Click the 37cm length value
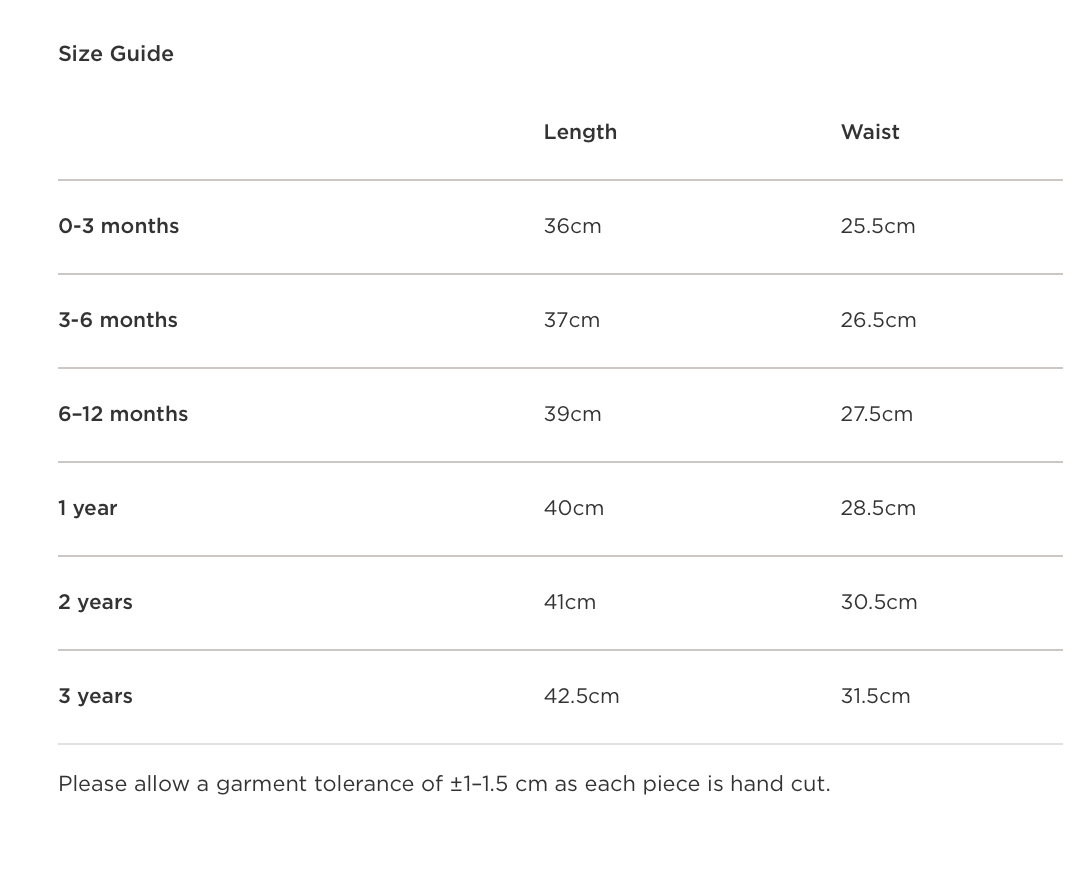The image size is (1074, 870). click(x=572, y=320)
